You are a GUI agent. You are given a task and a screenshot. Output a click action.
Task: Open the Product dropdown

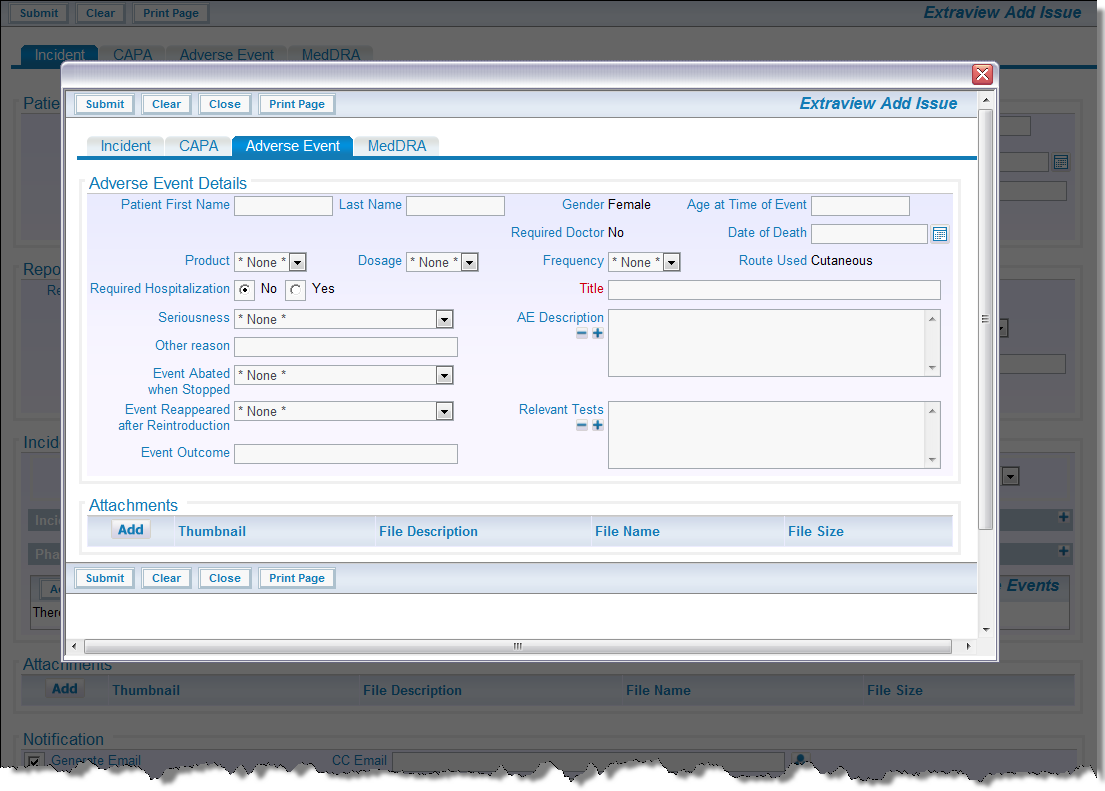pos(297,262)
